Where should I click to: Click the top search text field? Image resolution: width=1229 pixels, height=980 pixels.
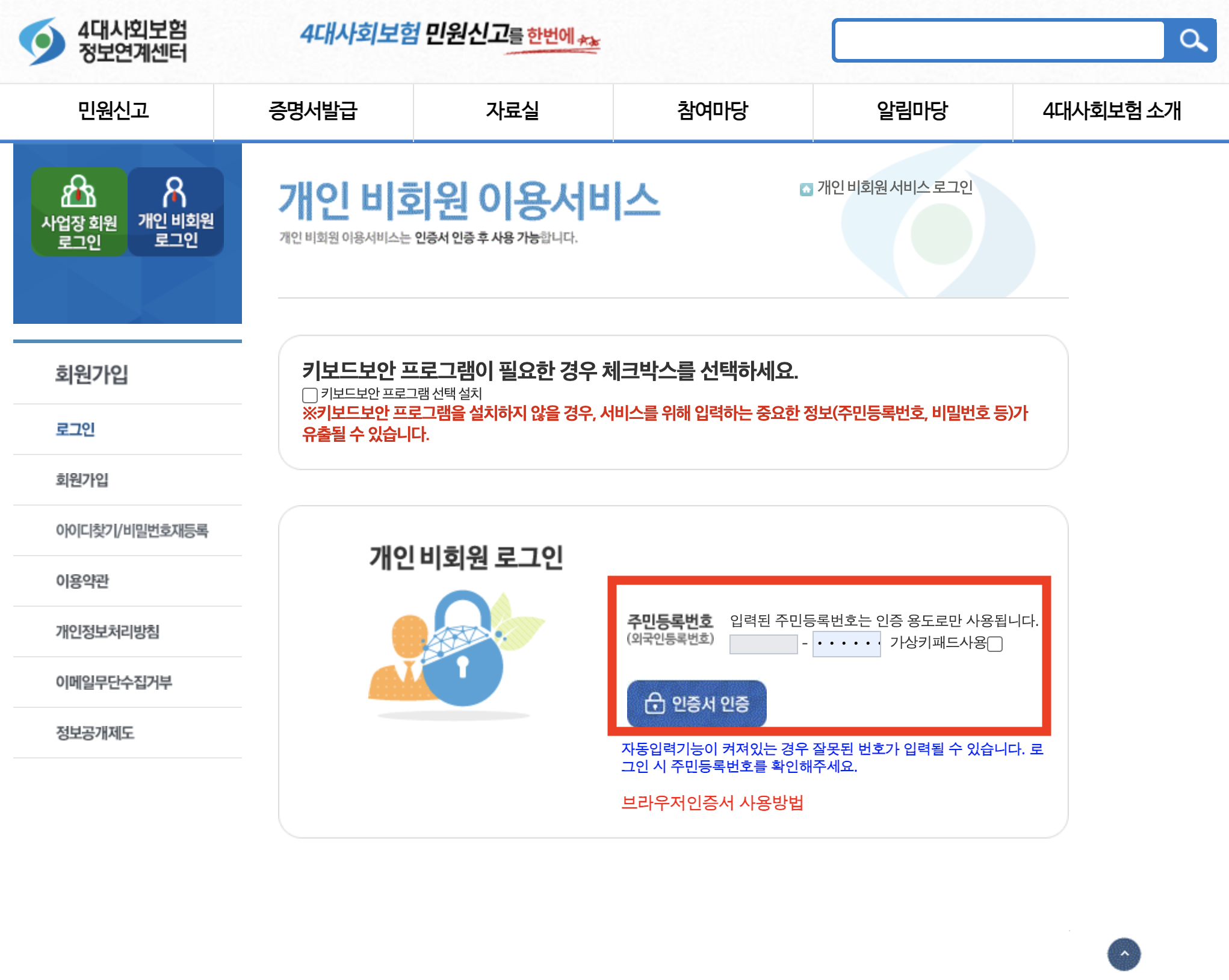click(999, 40)
